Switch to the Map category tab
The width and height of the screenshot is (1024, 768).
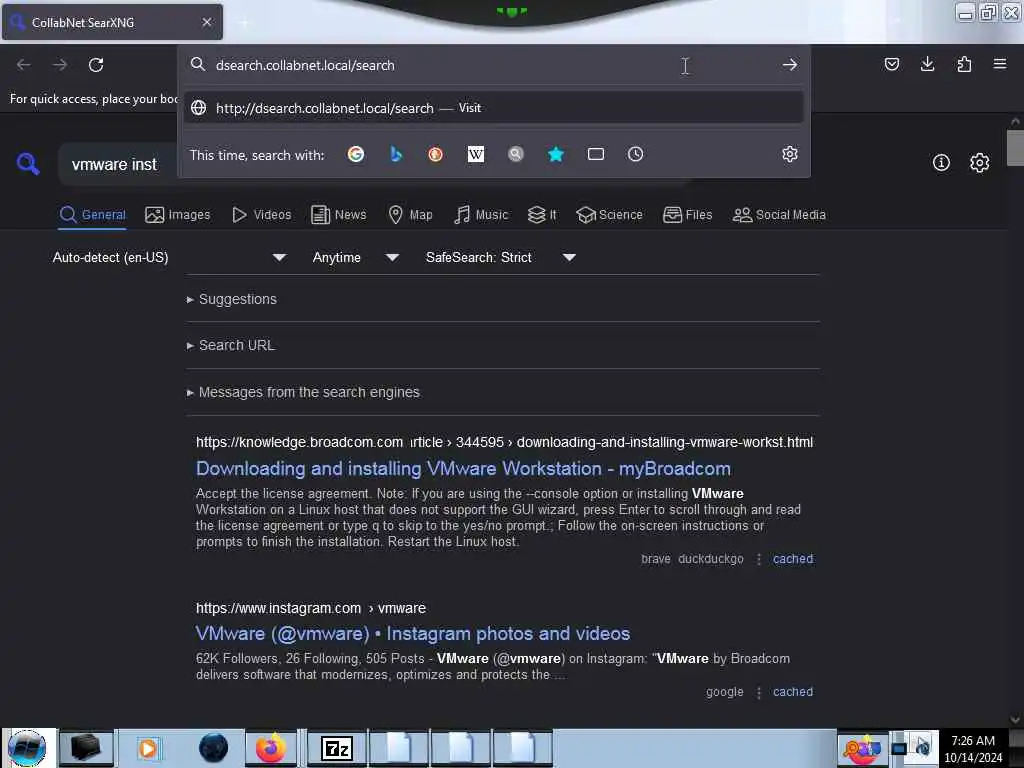pos(410,215)
